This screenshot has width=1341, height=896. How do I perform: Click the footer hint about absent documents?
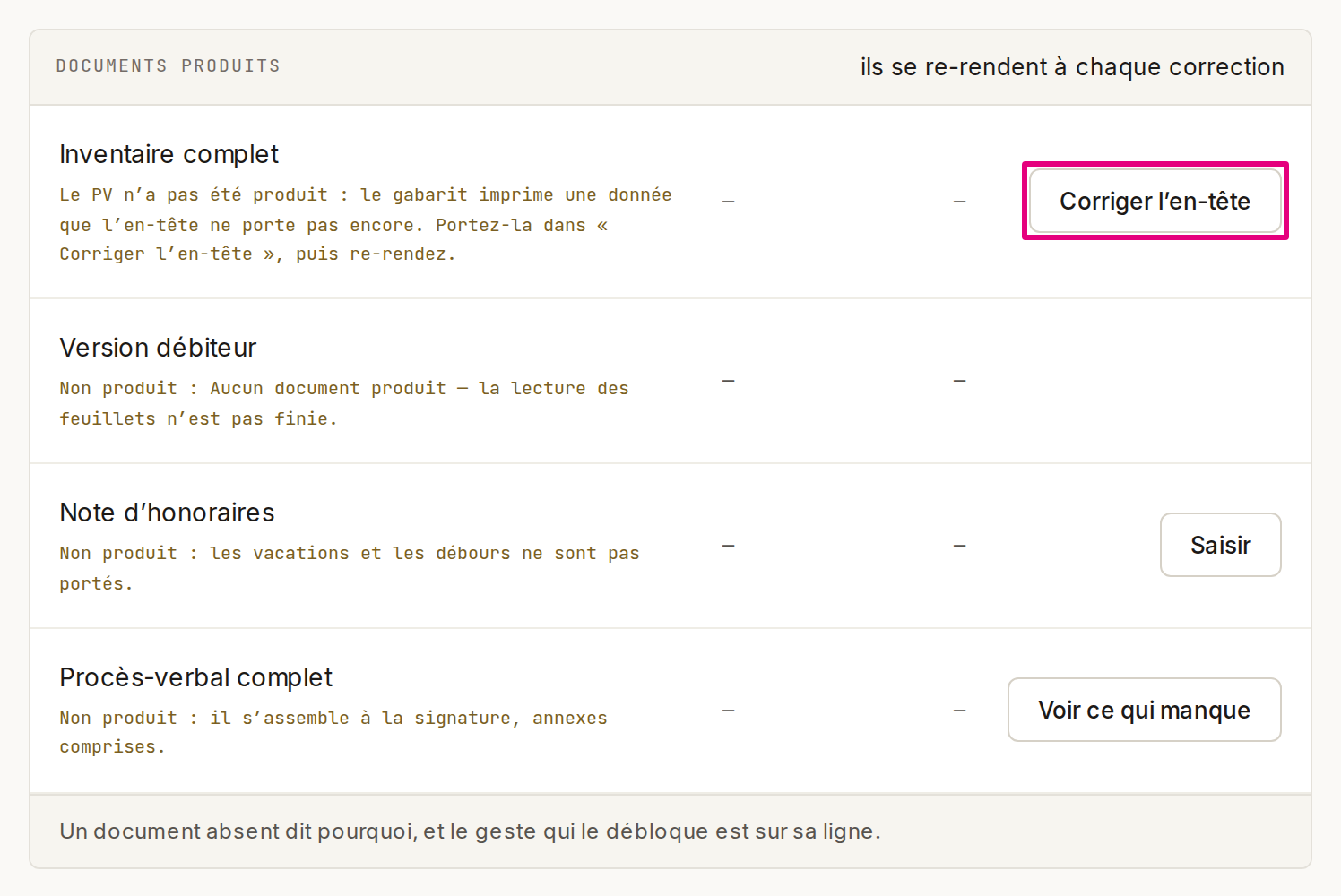pyautogui.click(x=470, y=831)
